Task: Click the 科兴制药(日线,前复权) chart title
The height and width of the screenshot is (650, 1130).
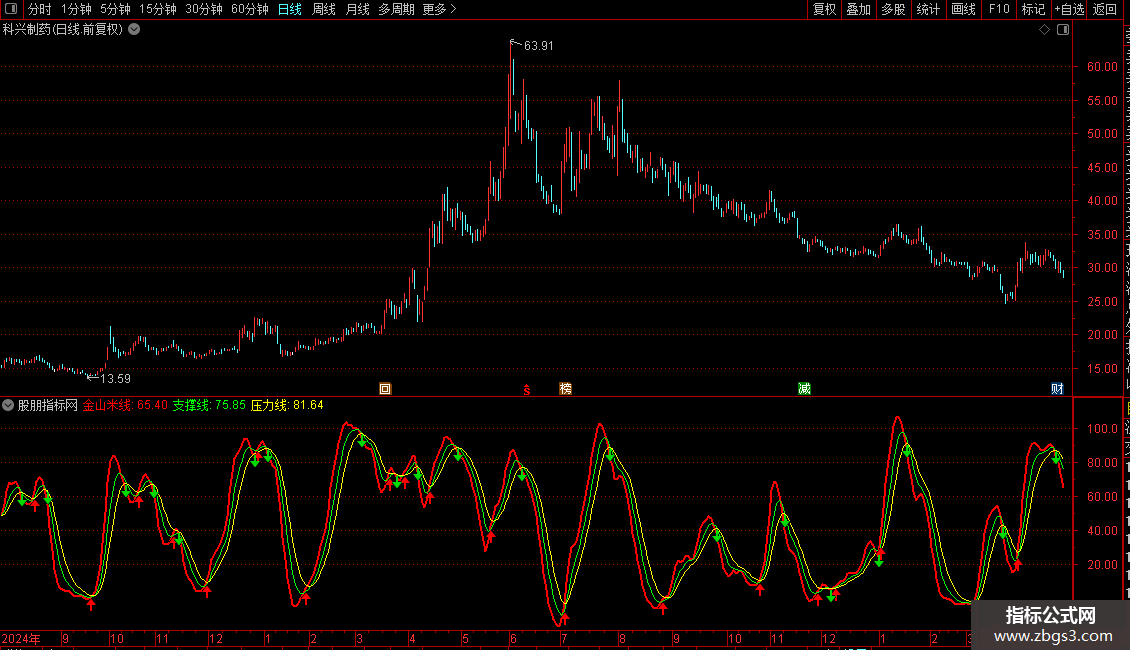Action: (63, 30)
